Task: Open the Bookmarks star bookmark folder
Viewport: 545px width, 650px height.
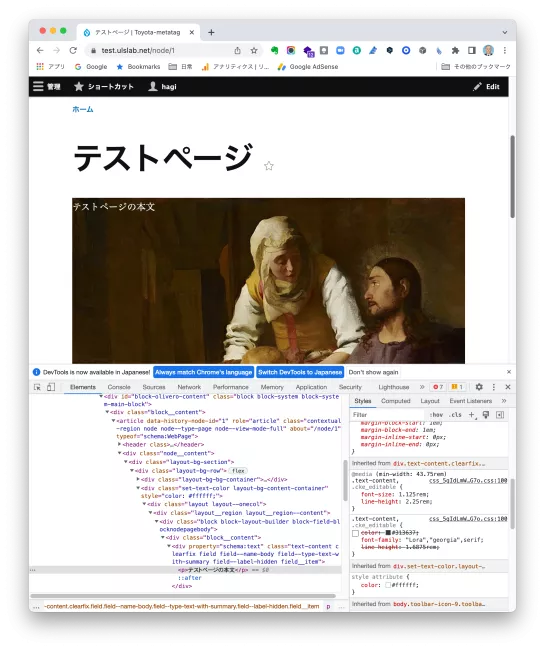Action: (x=138, y=67)
